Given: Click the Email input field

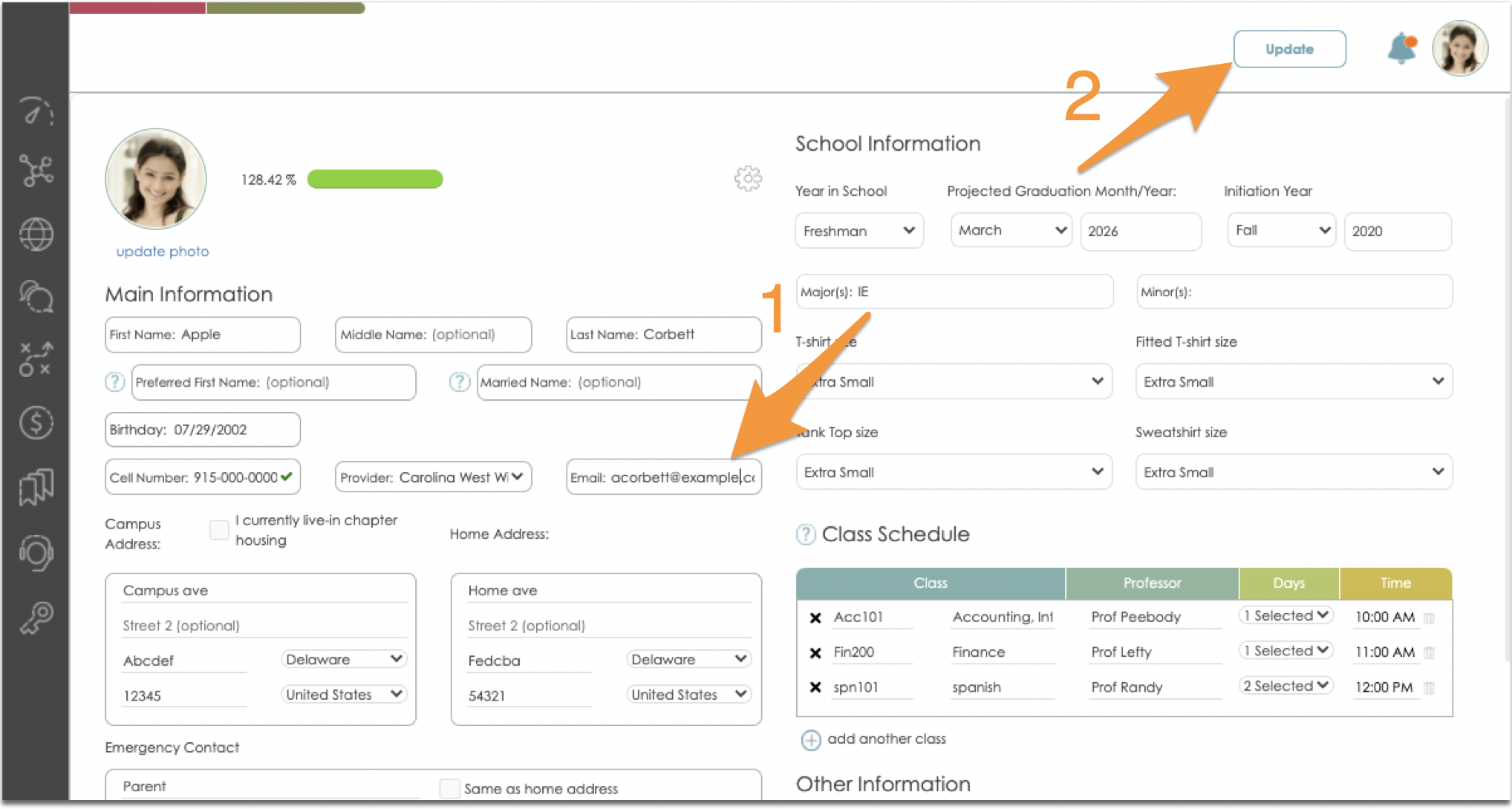Looking at the screenshot, I should [663, 477].
